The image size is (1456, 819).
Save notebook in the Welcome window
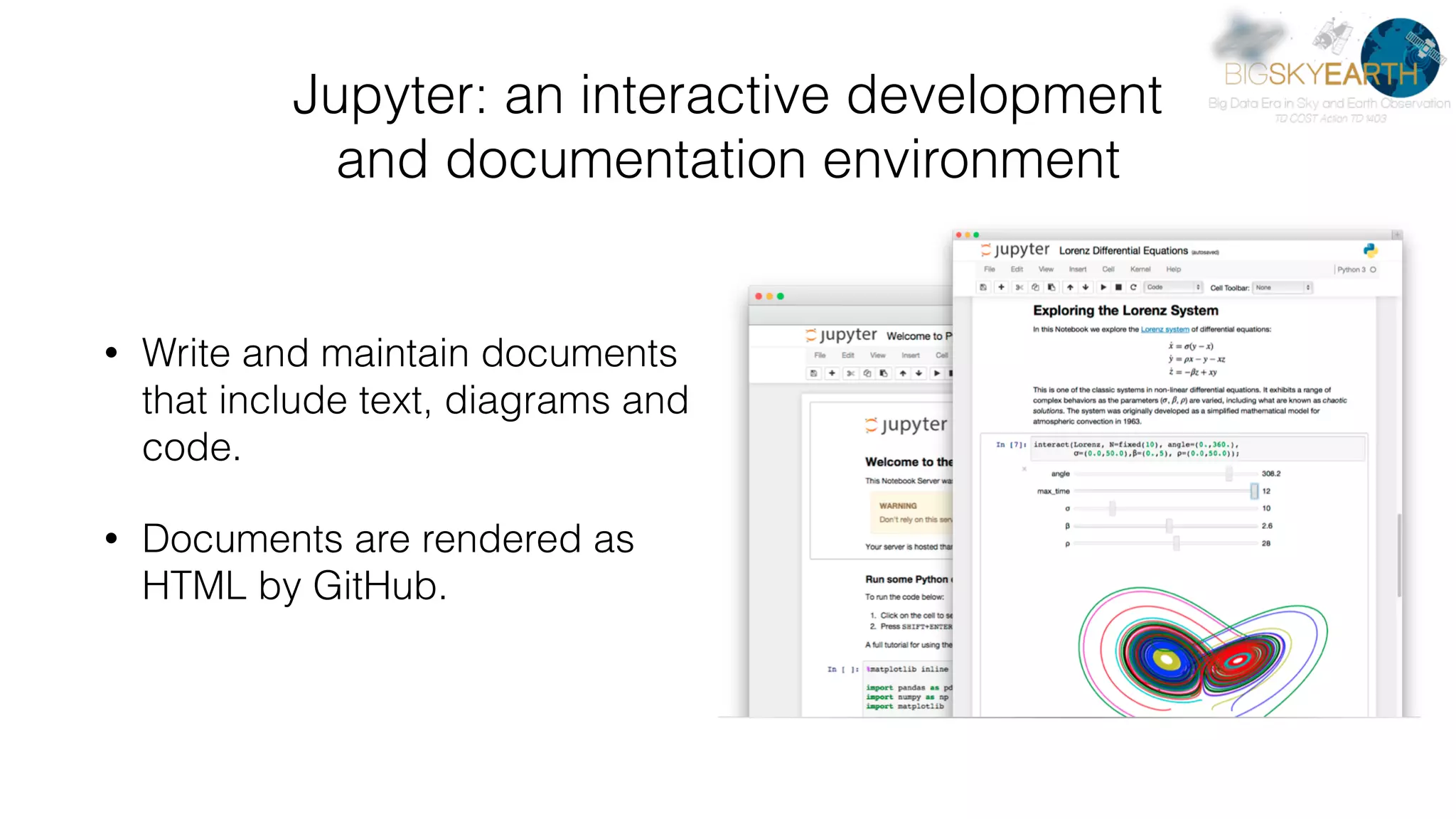814,373
